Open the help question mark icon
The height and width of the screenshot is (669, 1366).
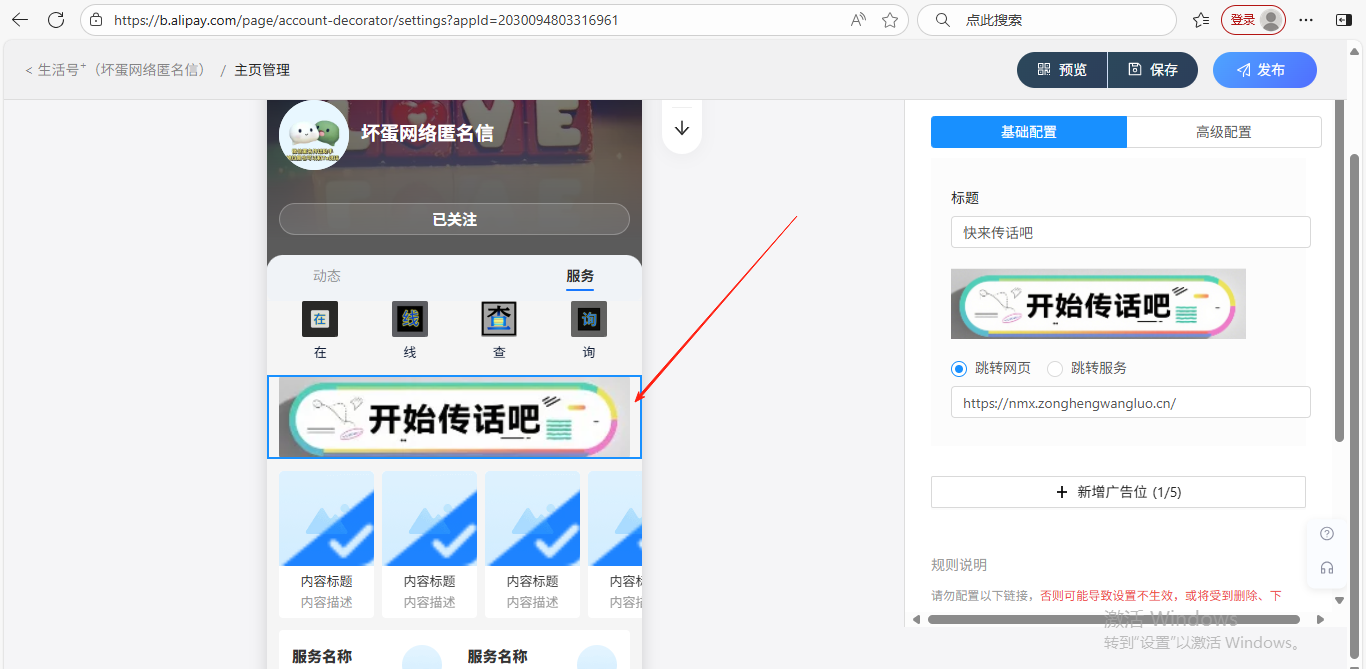coord(1327,534)
